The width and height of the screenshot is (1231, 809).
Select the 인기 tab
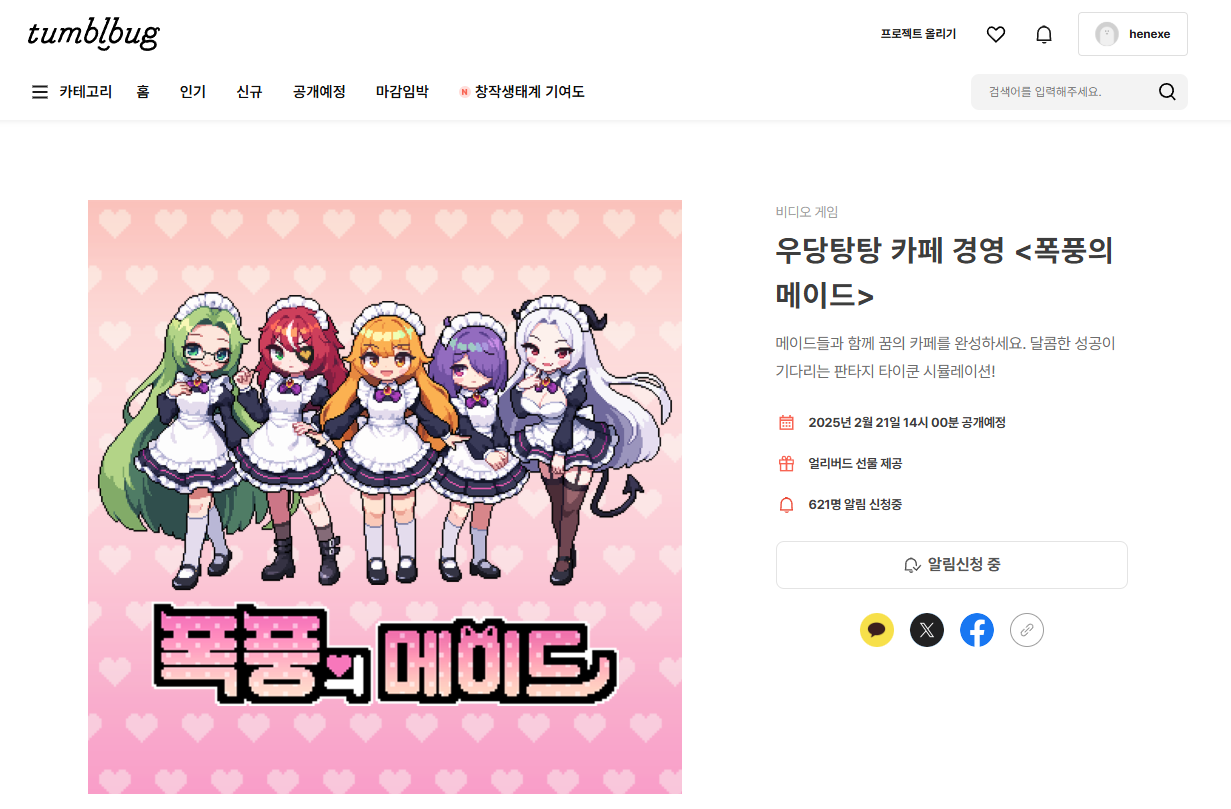pos(193,92)
